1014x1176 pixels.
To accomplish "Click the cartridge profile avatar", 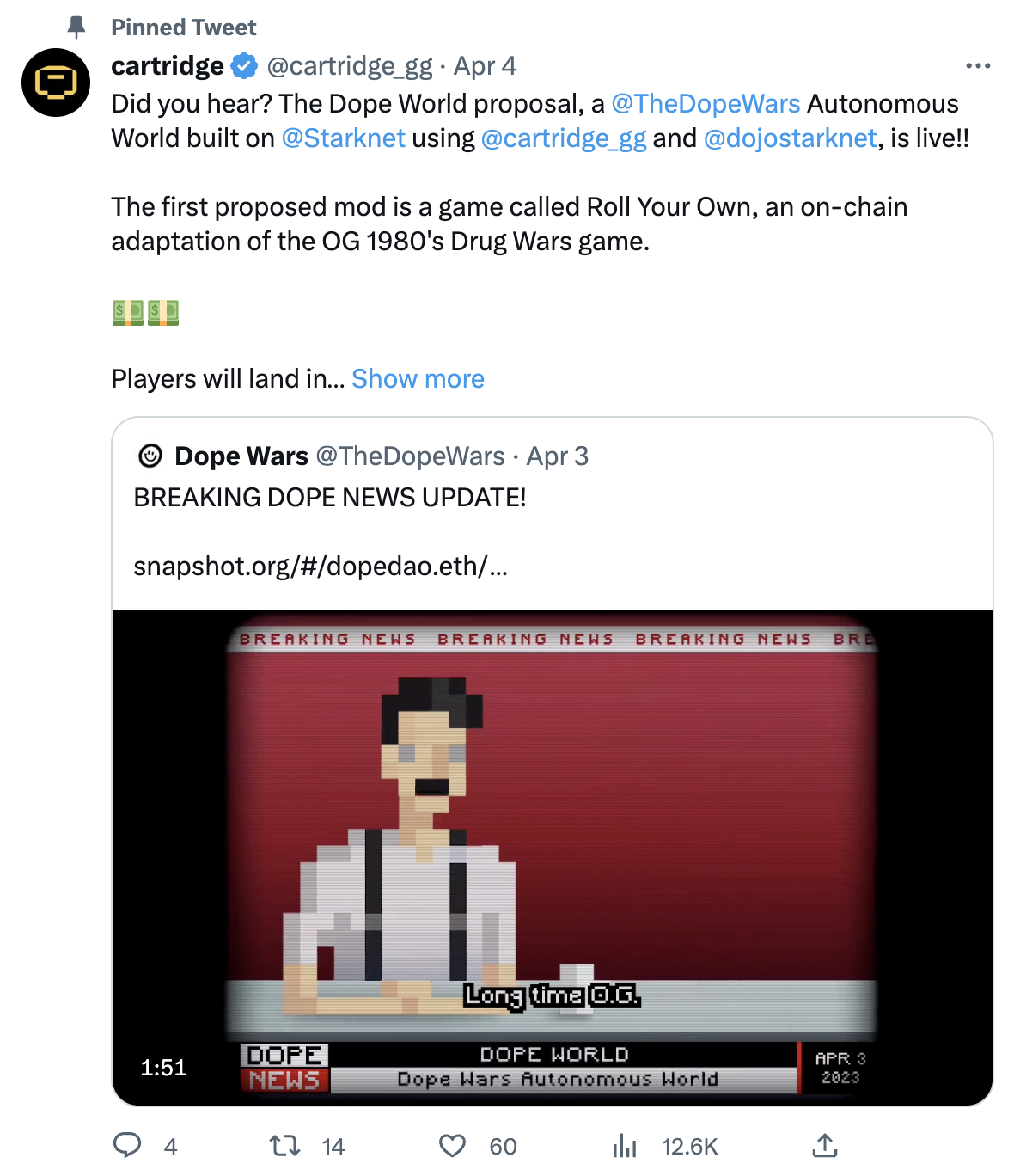I will 56,83.
